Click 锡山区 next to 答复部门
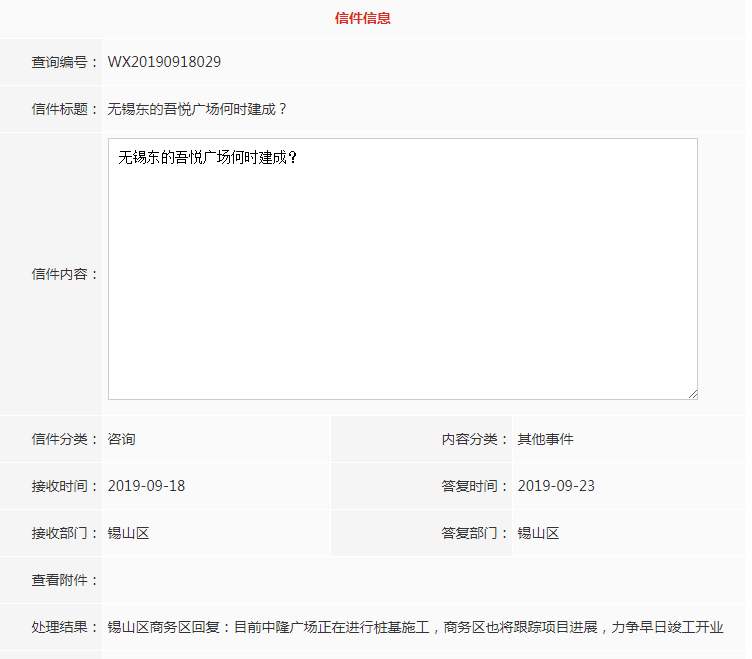This screenshot has width=752, height=659. tap(538, 533)
